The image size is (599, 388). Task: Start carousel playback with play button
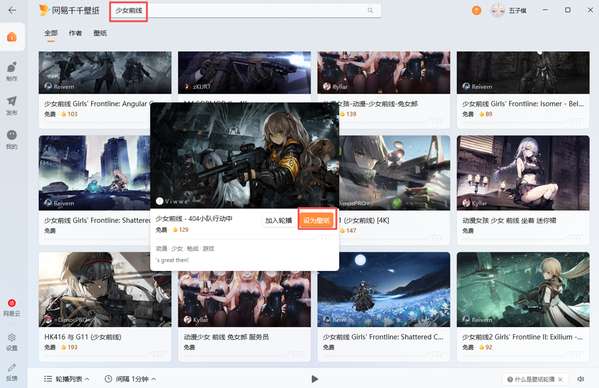coord(314,379)
